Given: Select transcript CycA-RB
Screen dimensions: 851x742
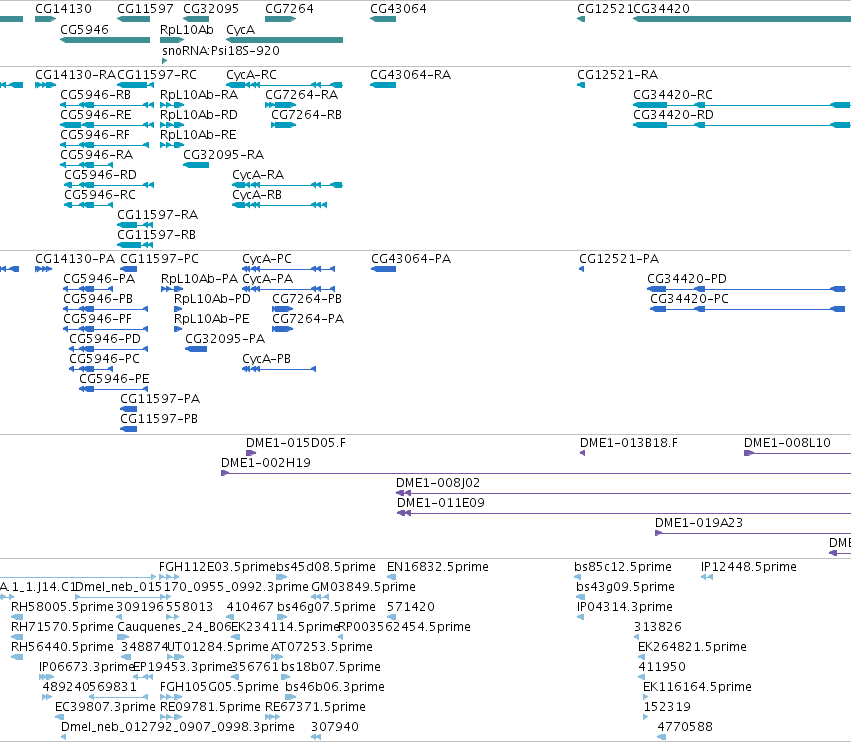Looking at the screenshot, I should [257, 195].
